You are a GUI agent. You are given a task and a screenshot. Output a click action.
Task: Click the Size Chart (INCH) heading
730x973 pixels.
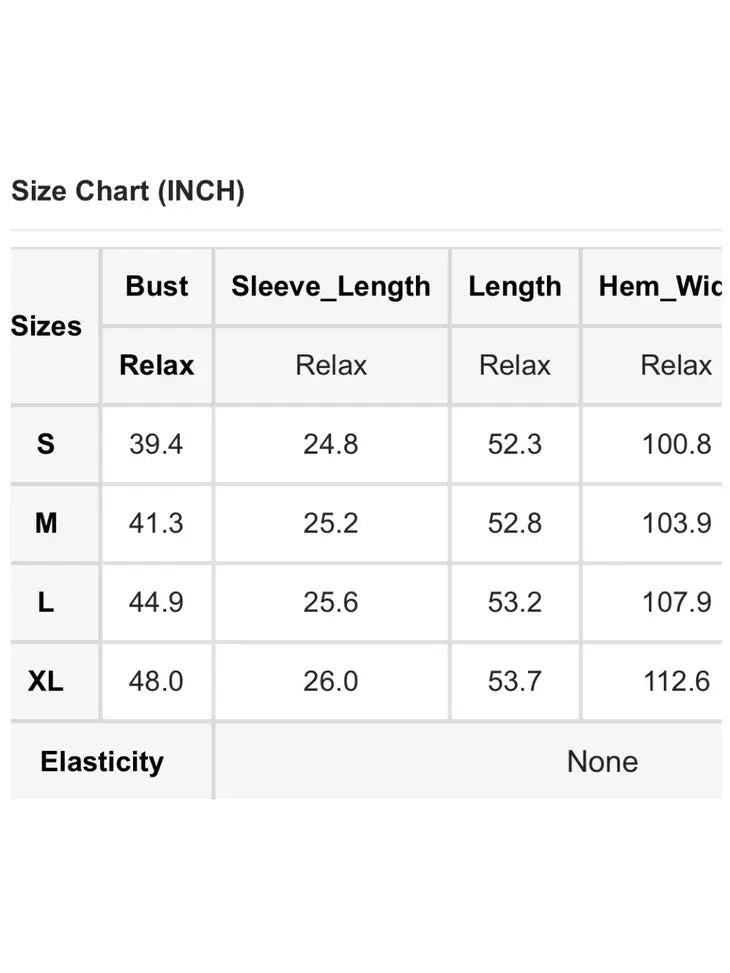(x=127, y=191)
